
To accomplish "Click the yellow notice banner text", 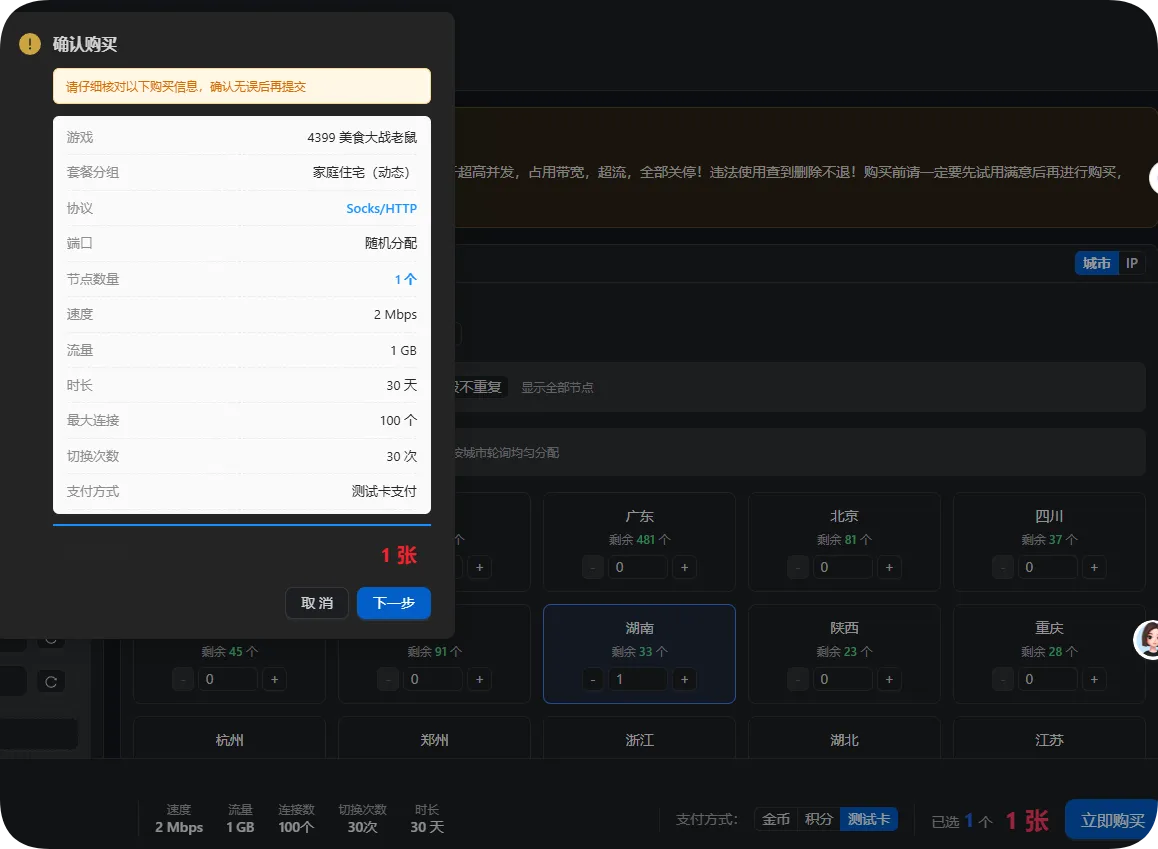I will pyautogui.click(x=185, y=86).
